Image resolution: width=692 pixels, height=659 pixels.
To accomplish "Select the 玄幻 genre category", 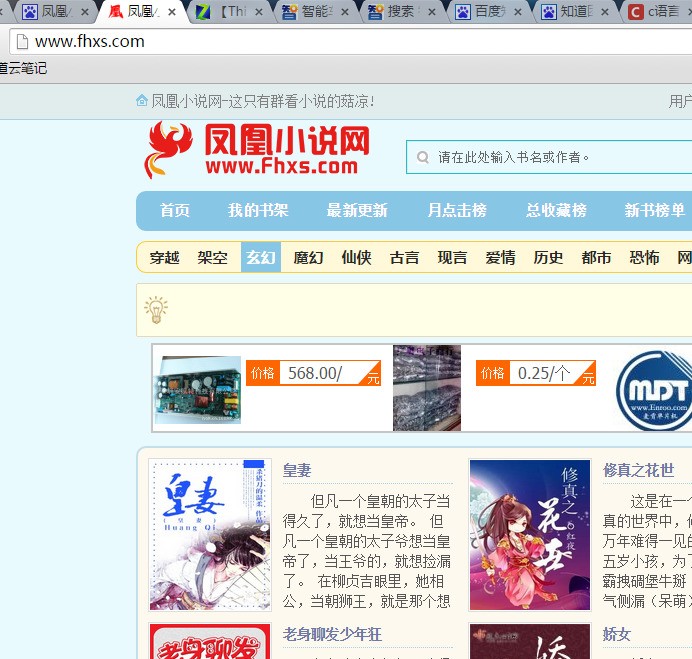I will [x=261, y=257].
